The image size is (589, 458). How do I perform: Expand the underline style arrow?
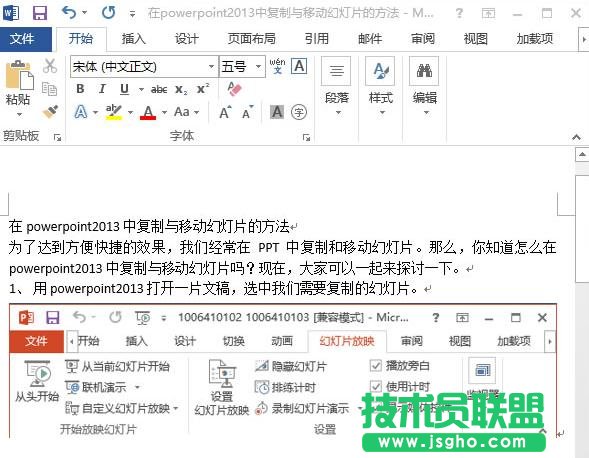click(x=141, y=89)
